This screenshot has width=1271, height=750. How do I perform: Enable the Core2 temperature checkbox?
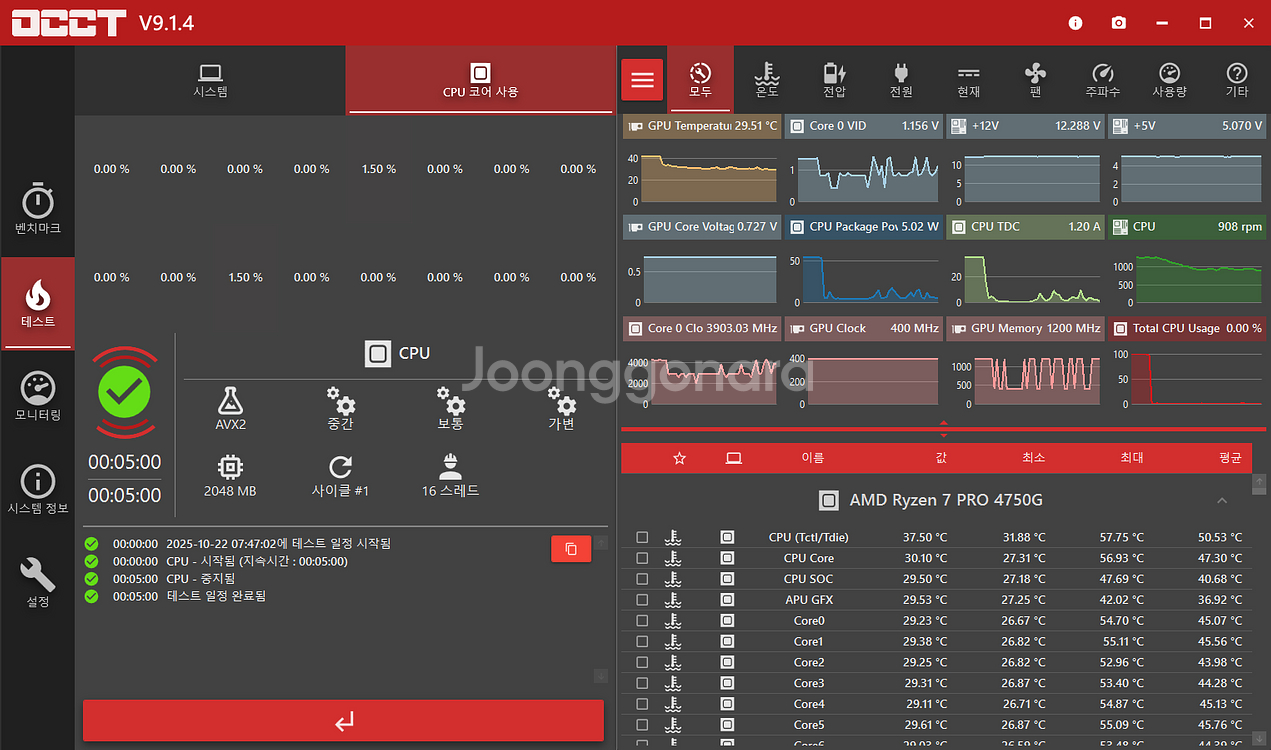tap(642, 662)
